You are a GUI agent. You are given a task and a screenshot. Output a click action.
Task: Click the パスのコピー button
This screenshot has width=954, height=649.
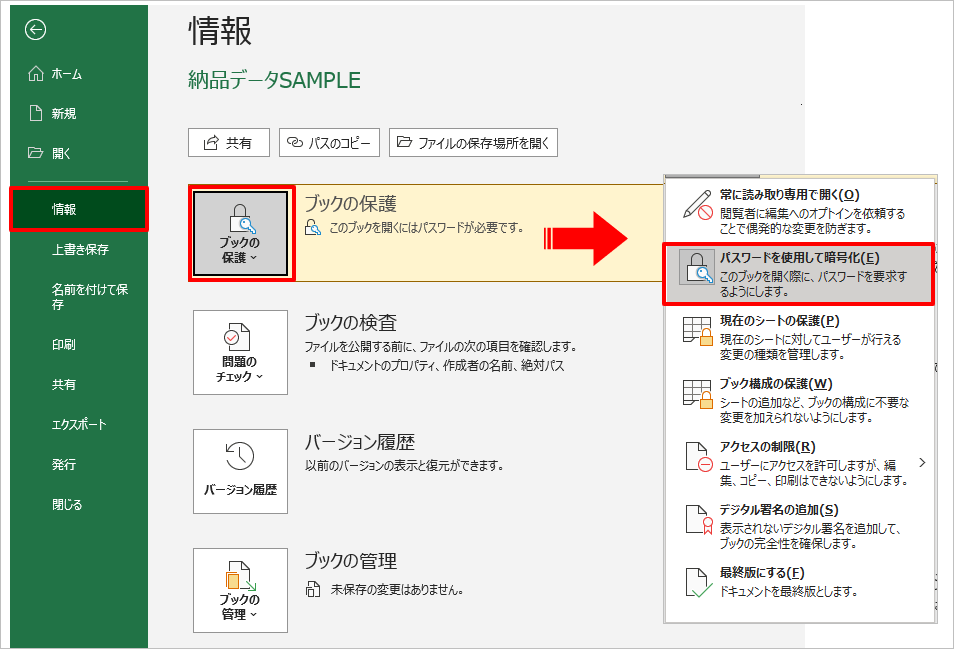click(x=329, y=143)
